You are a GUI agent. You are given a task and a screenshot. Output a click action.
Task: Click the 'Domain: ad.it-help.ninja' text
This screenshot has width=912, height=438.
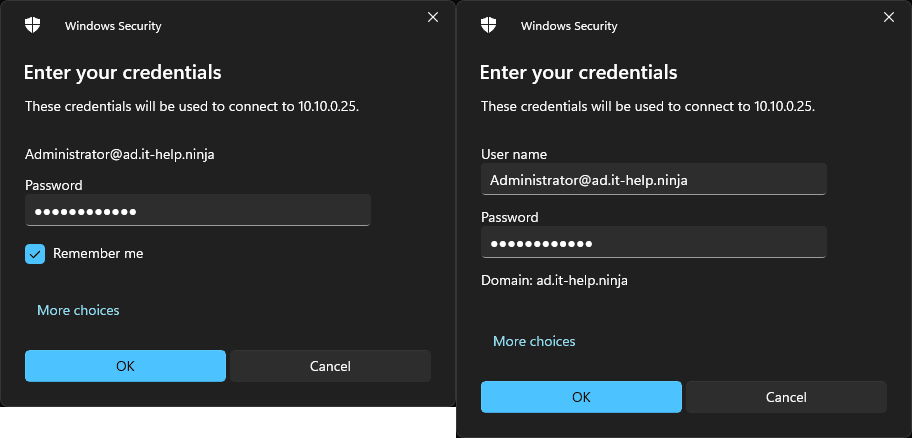(x=554, y=280)
